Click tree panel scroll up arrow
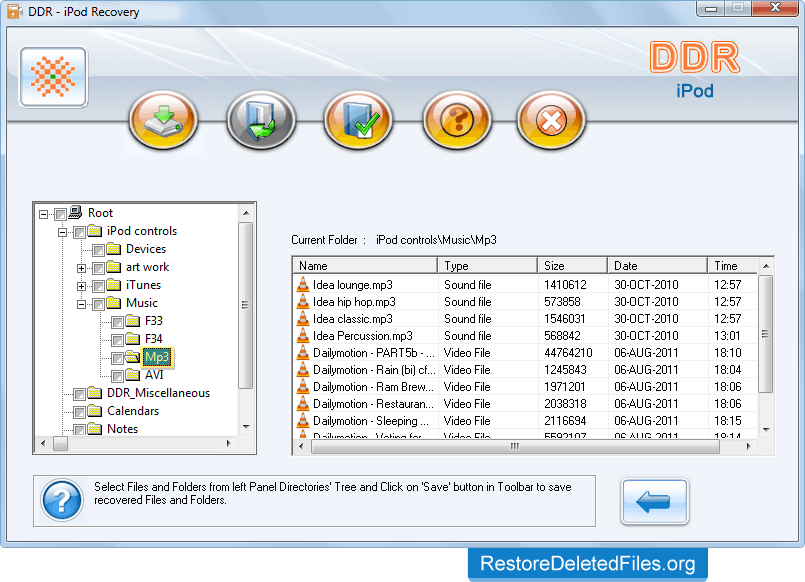The image size is (805, 582). 246,212
